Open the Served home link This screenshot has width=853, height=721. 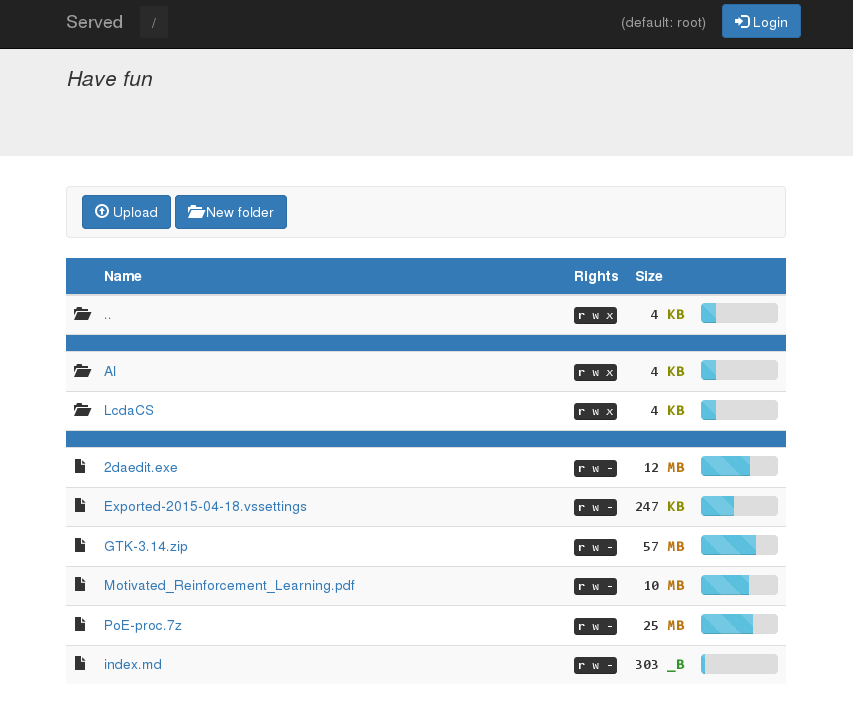pos(95,22)
